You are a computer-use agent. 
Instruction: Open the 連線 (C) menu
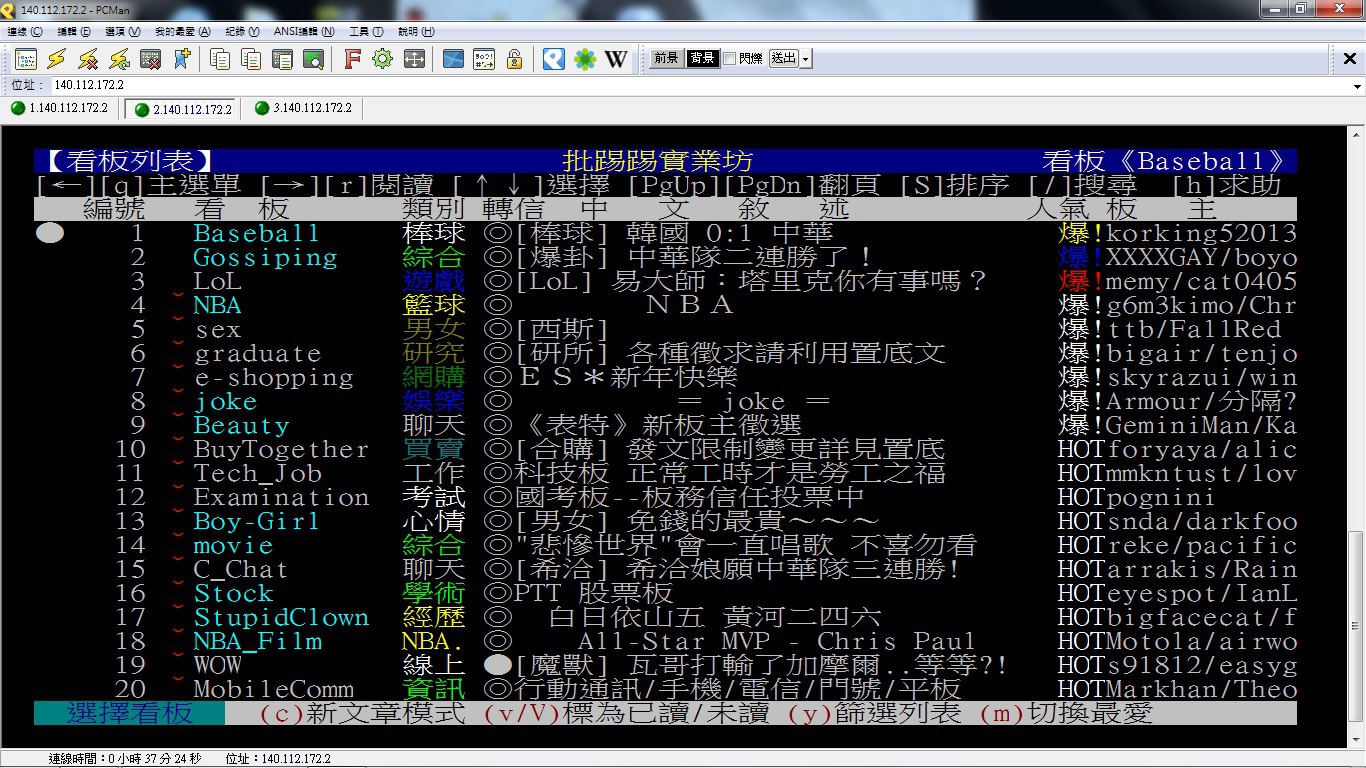(25, 32)
